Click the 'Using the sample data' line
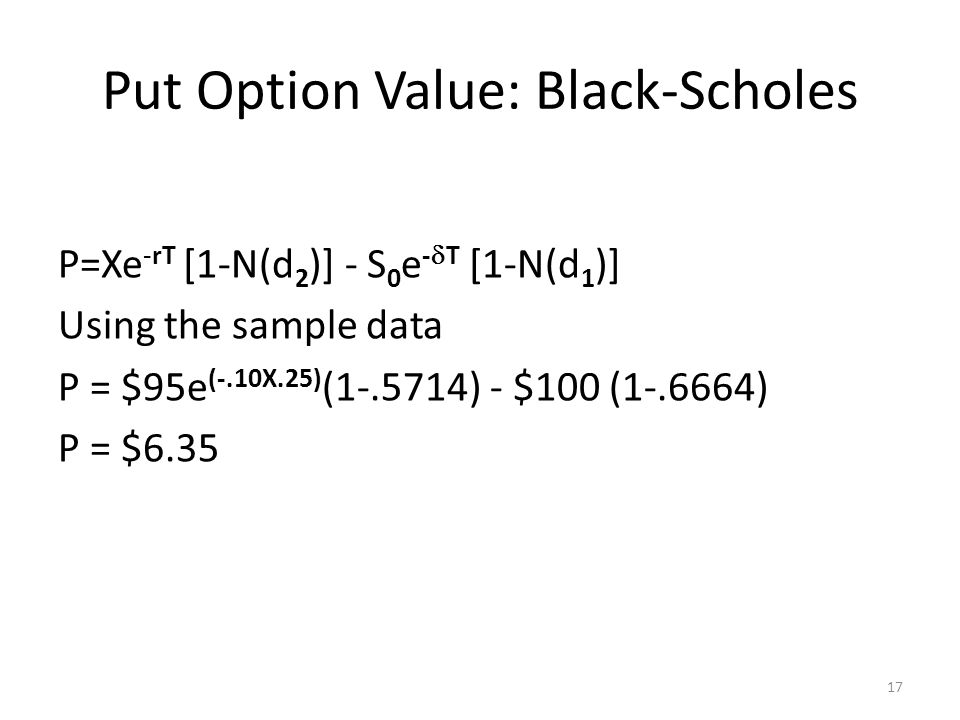This screenshot has height=720, width=960. point(250,326)
